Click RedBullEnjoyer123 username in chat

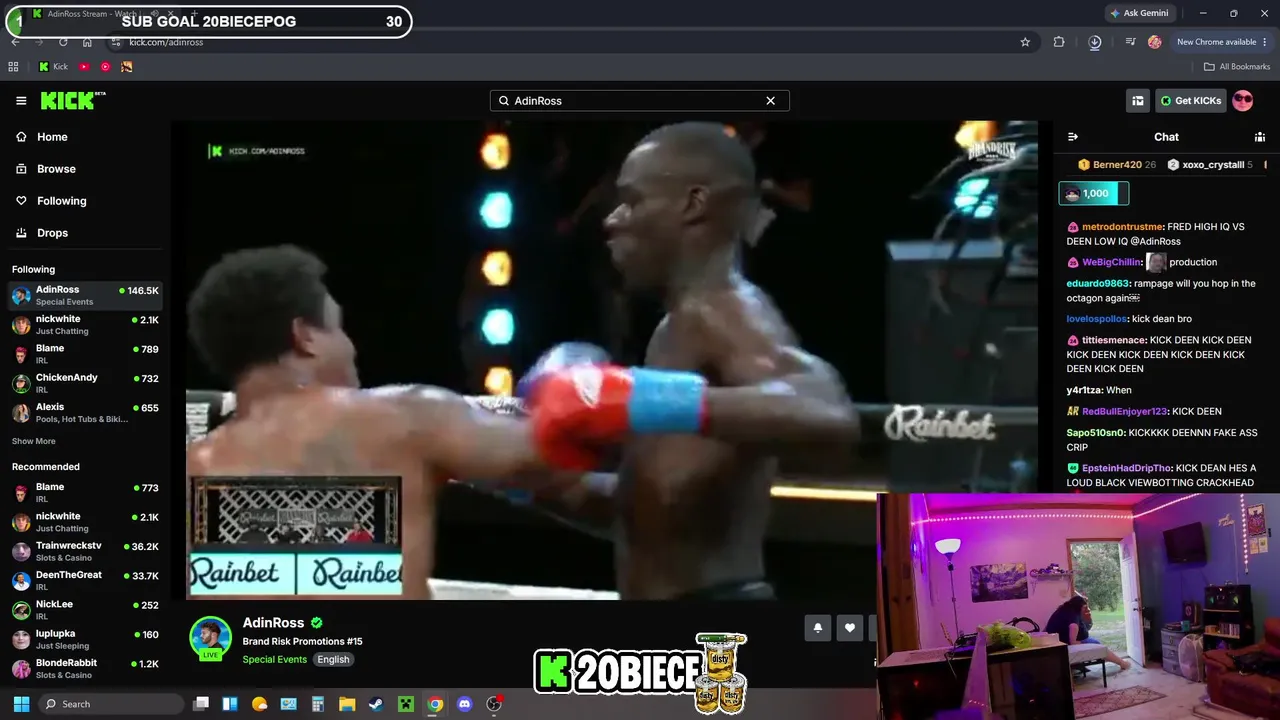pyautogui.click(x=1124, y=411)
